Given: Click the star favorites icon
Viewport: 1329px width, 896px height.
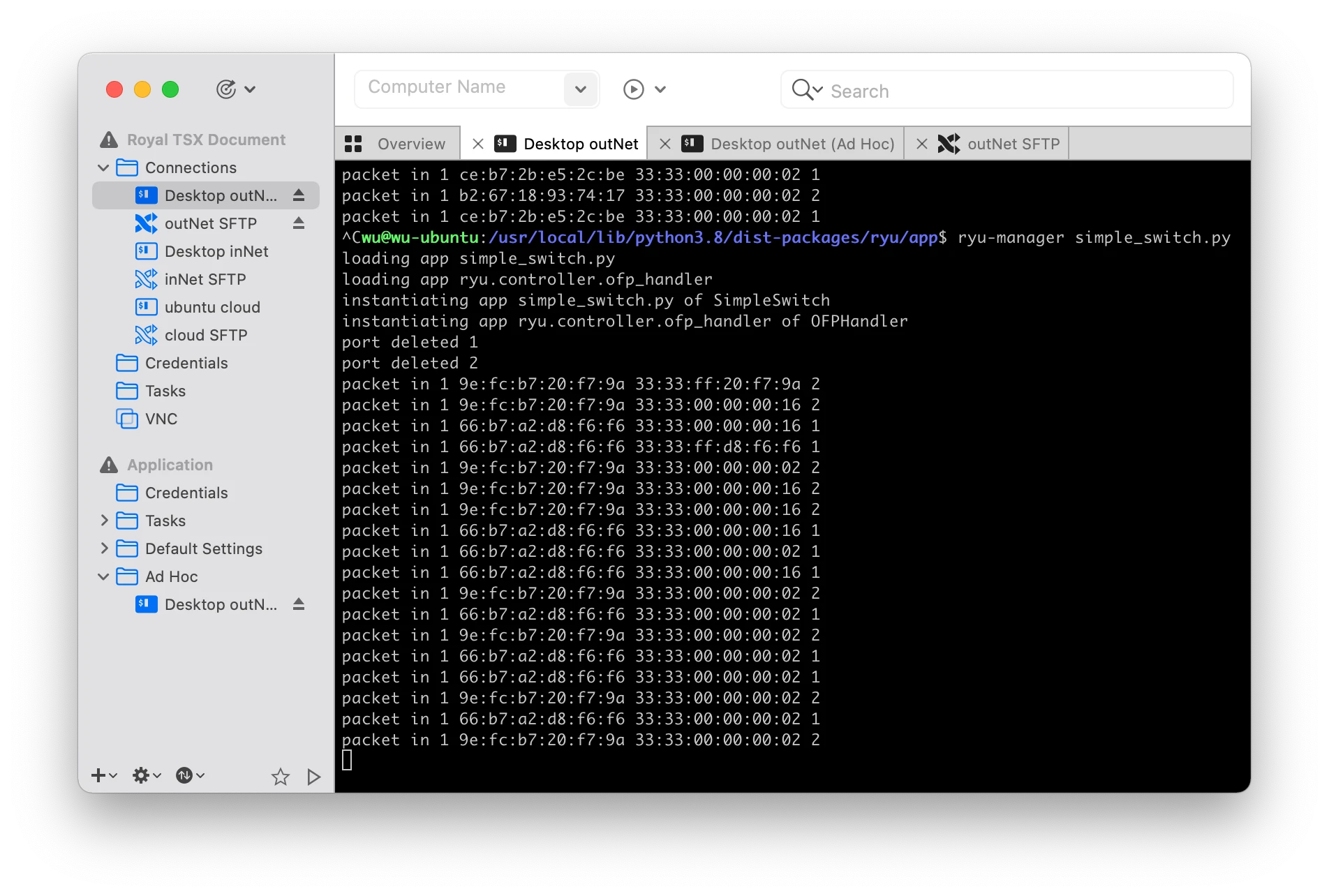Looking at the screenshot, I should click(x=281, y=776).
